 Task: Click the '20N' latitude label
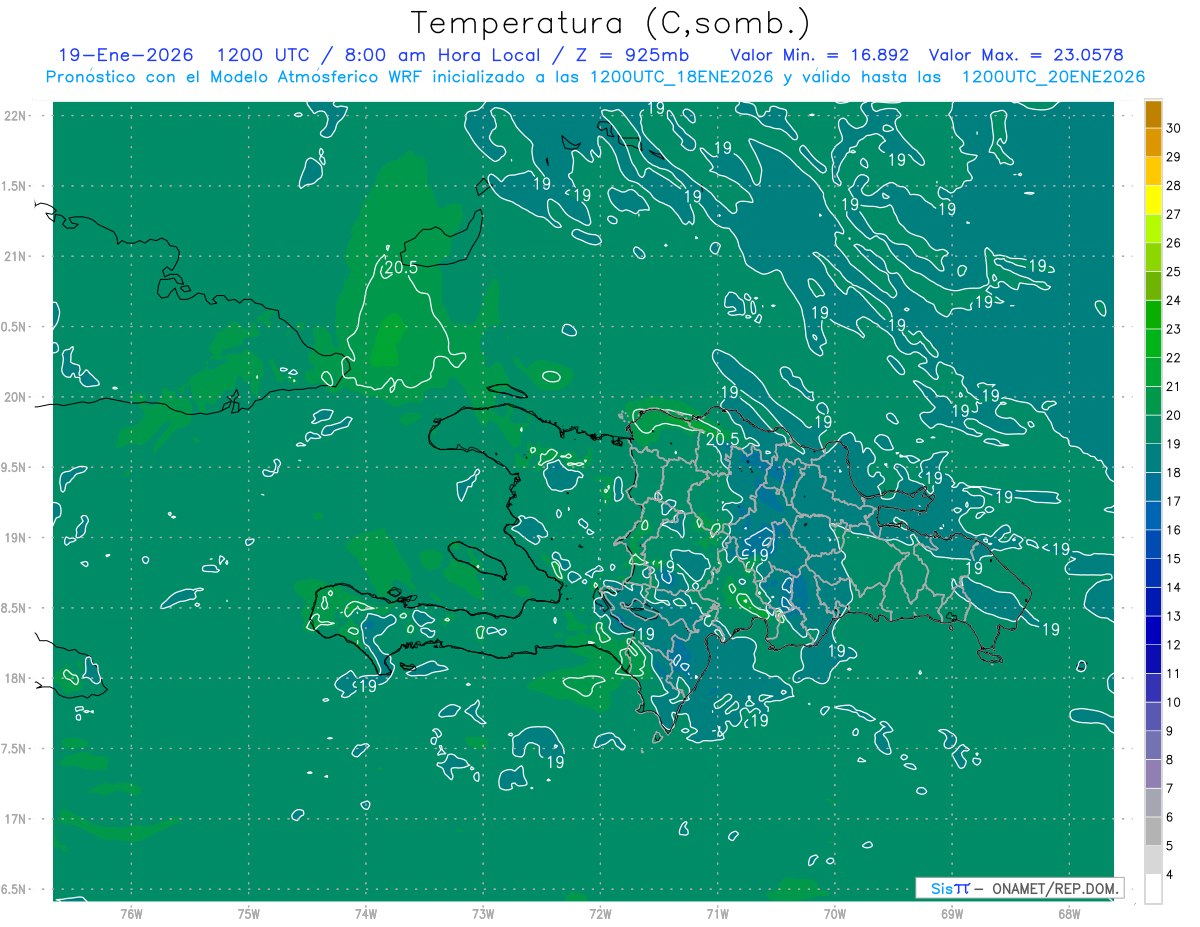tap(15, 397)
